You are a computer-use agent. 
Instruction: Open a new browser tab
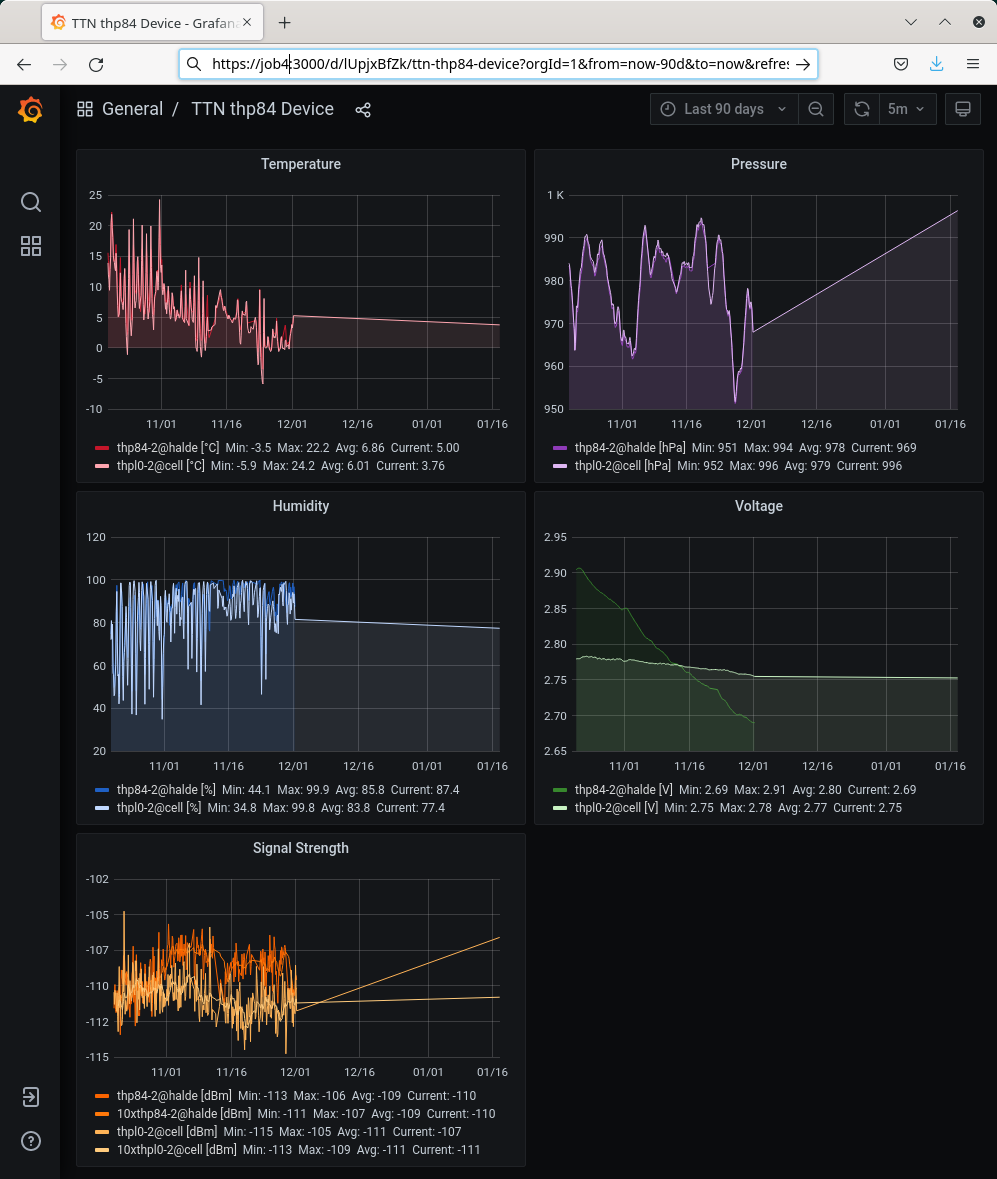tap(284, 23)
